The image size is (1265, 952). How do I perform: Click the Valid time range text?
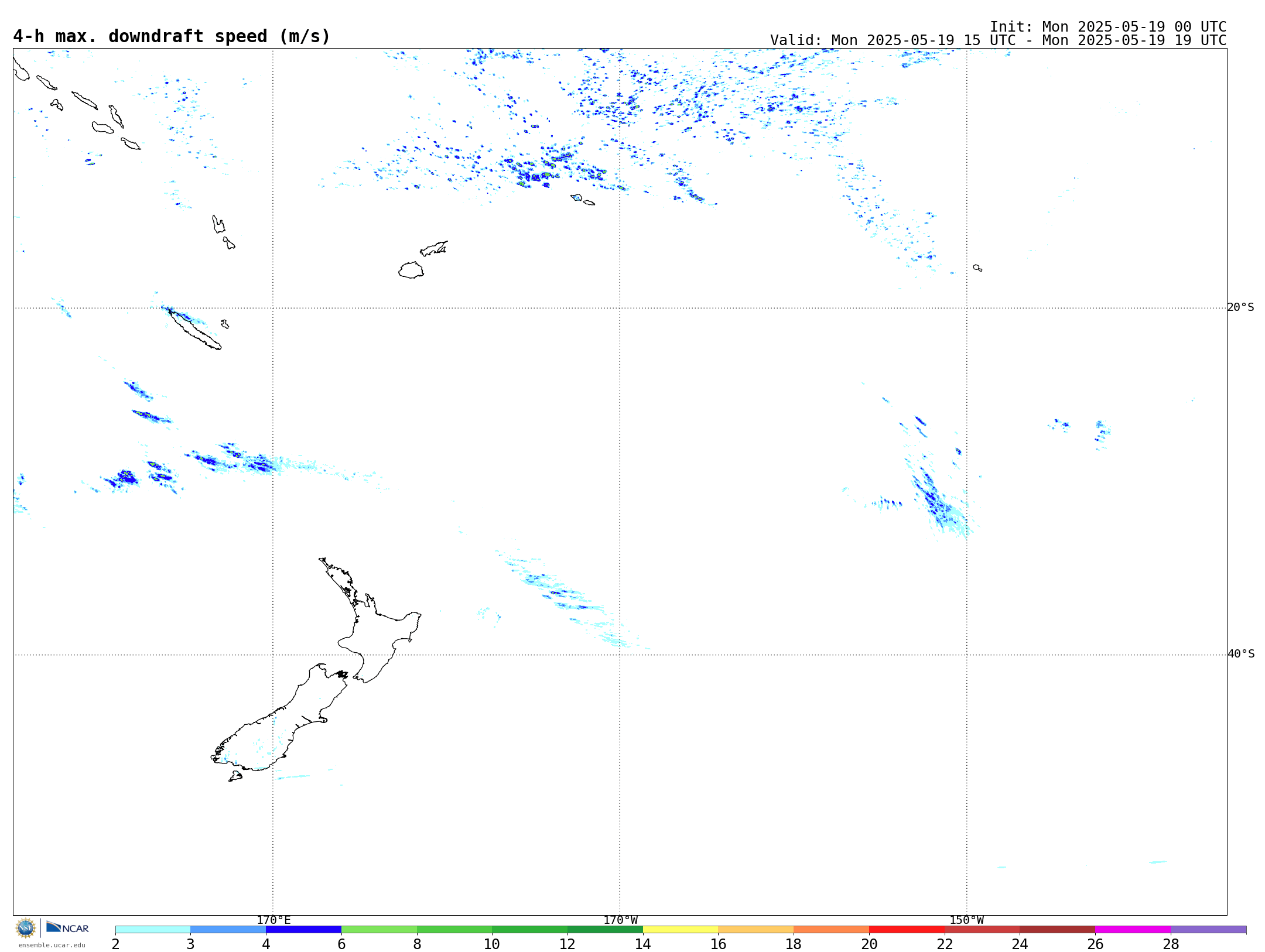[x=998, y=40]
